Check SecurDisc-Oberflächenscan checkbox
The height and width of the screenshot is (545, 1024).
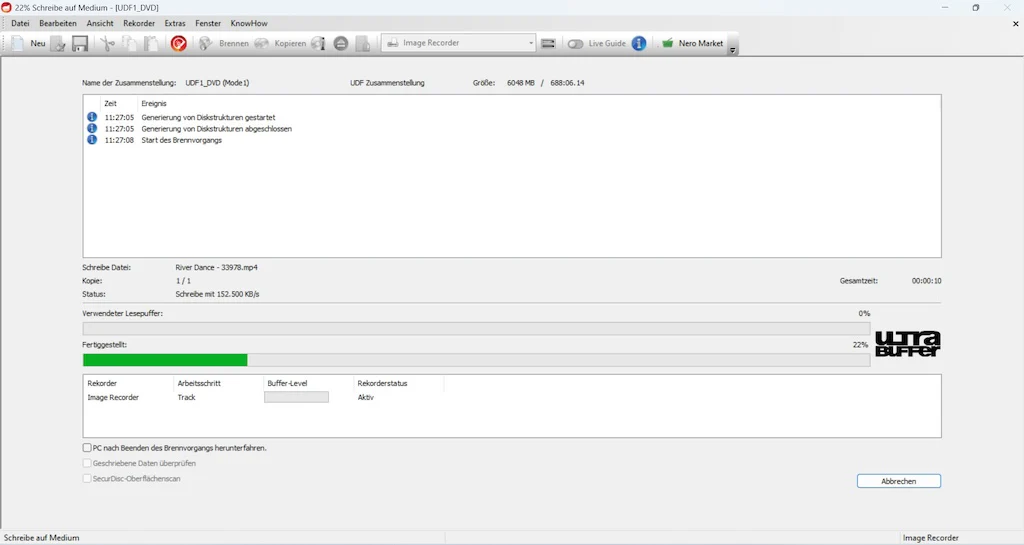pyautogui.click(x=87, y=478)
